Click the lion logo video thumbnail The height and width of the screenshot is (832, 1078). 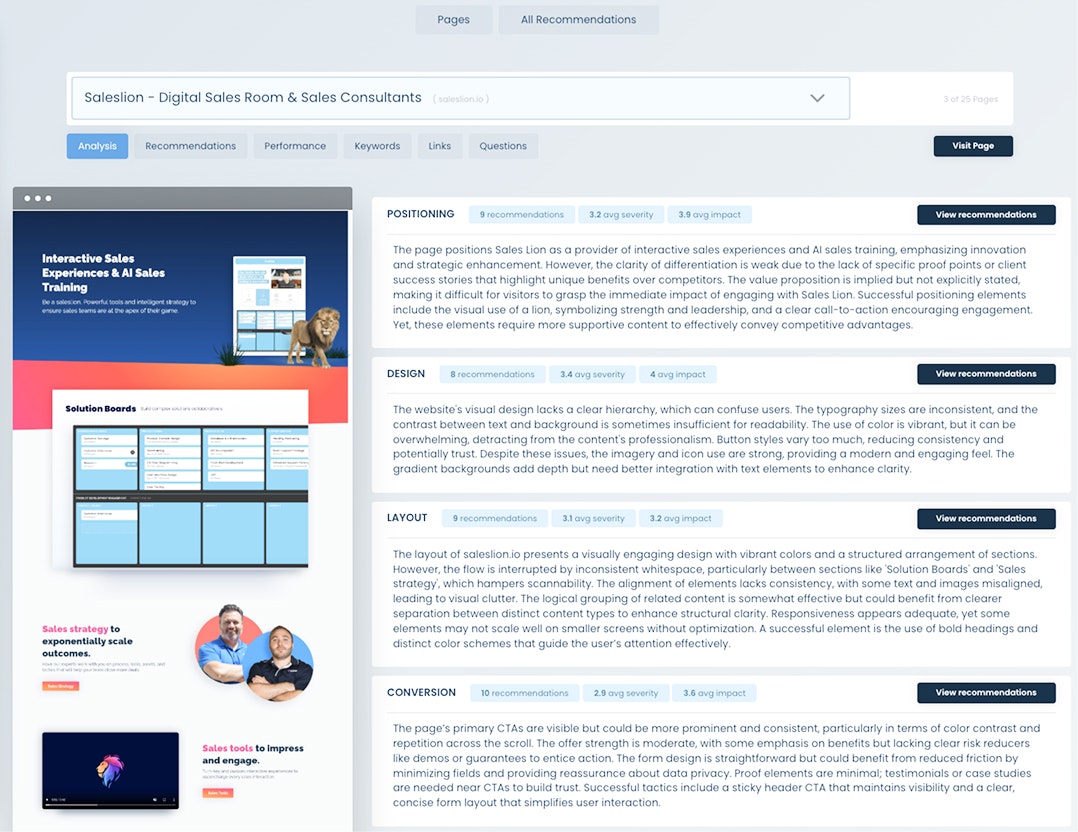pyautogui.click(x=110, y=770)
